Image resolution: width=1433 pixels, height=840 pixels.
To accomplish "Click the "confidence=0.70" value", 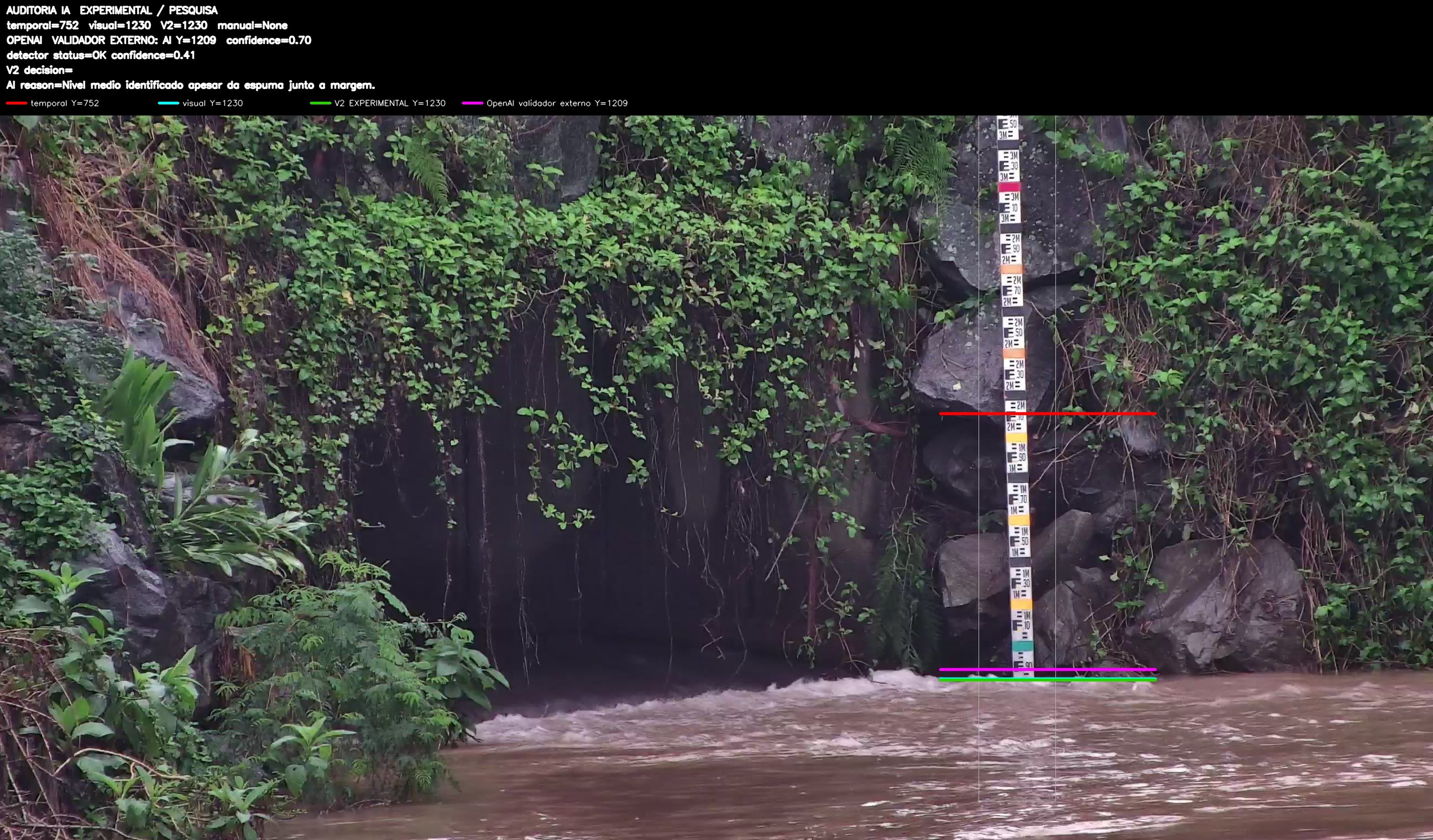I will (x=268, y=40).
